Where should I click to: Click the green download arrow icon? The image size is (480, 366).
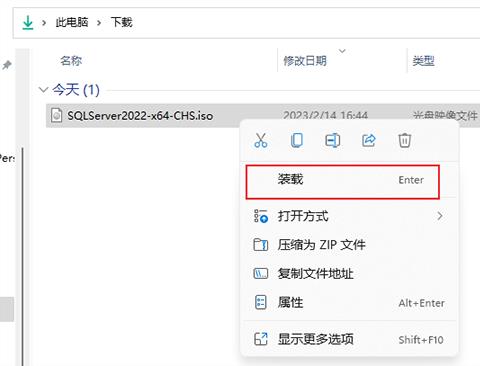28,23
